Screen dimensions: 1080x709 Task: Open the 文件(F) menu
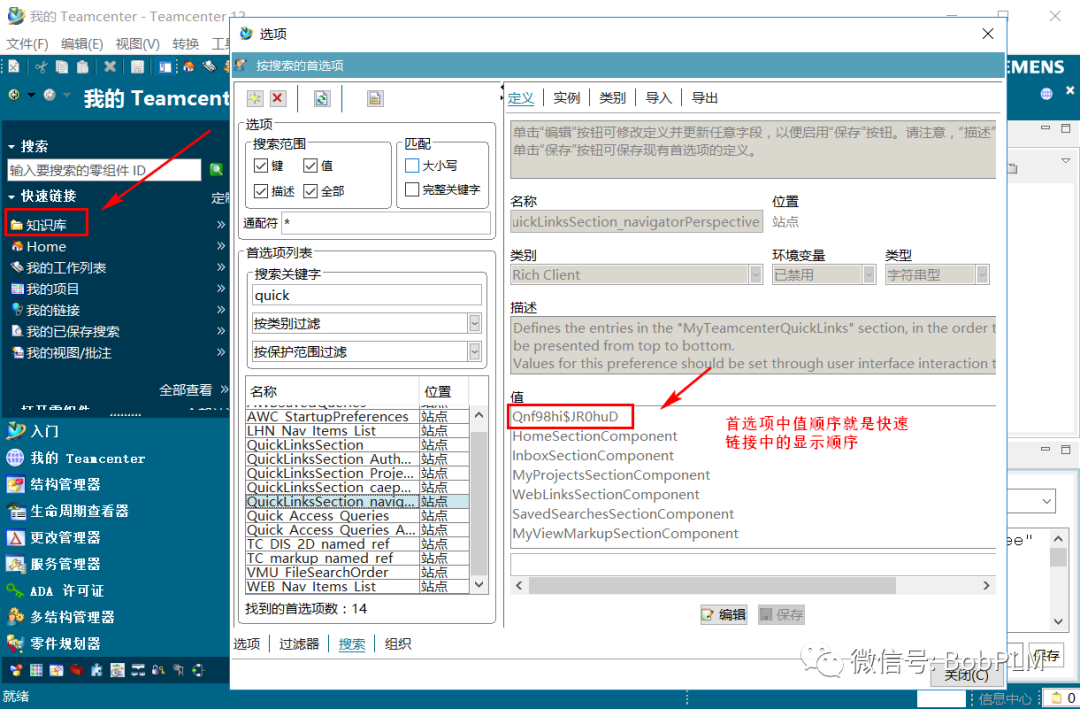[x=28, y=44]
